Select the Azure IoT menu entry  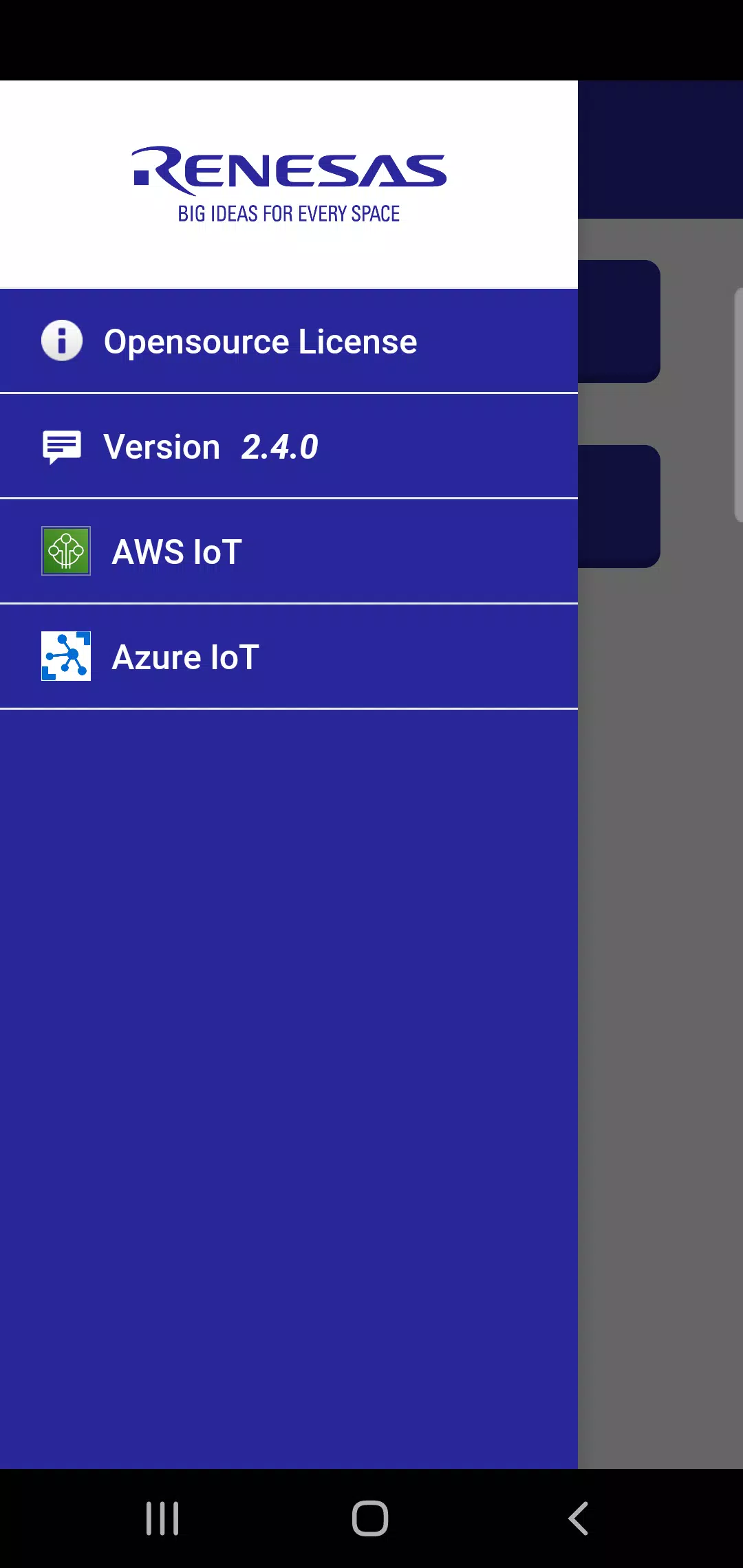(x=289, y=657)
